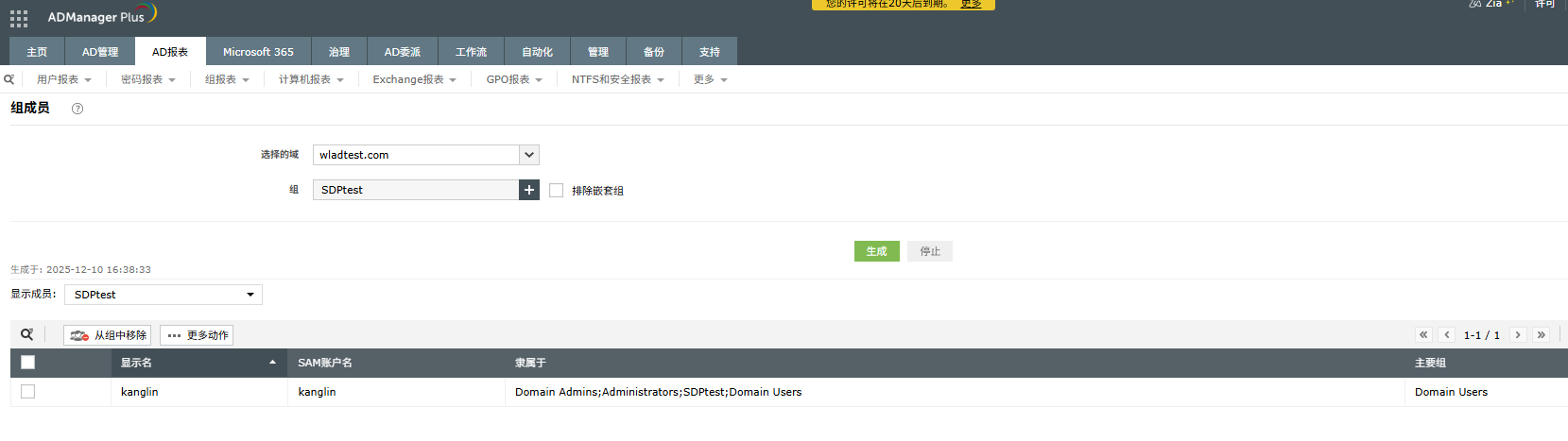Click the help question mark next to 组成员

(78, 109)
